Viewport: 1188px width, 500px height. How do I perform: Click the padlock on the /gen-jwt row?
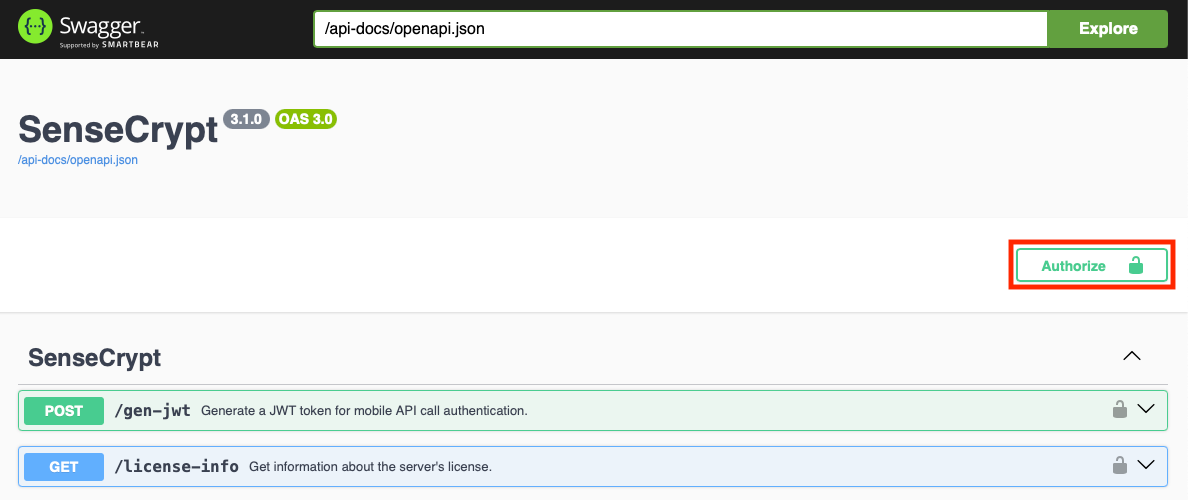click(x=1120, y=409)
